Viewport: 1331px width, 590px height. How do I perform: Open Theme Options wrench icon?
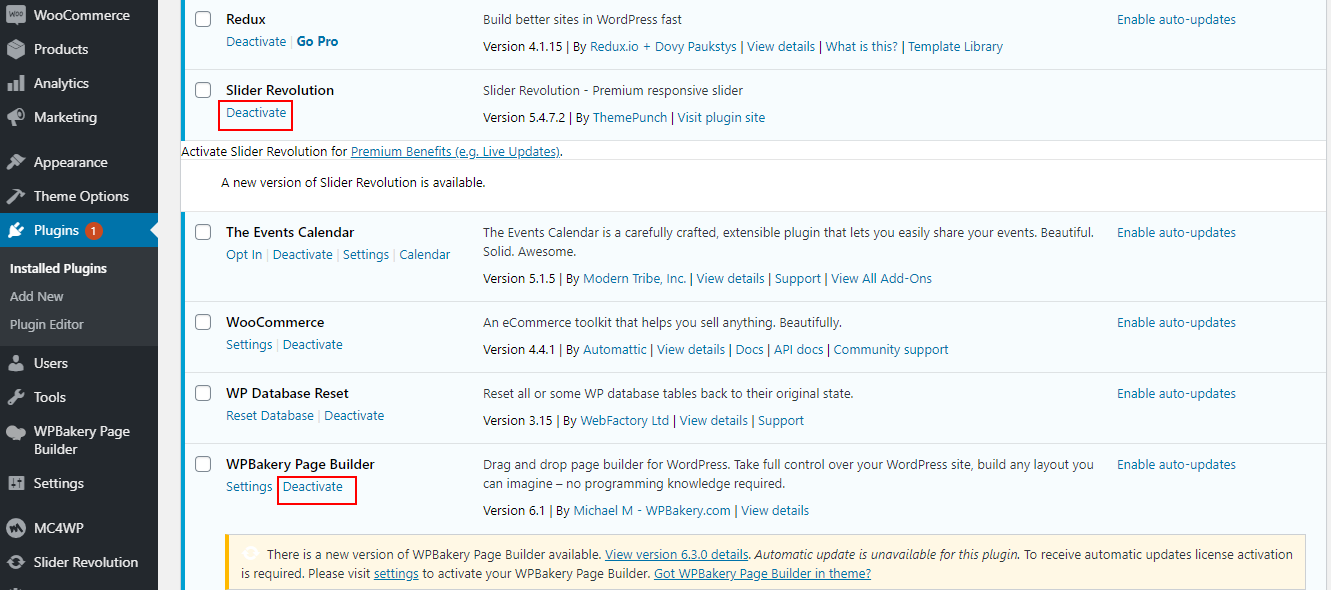click(x=16, y=196)
